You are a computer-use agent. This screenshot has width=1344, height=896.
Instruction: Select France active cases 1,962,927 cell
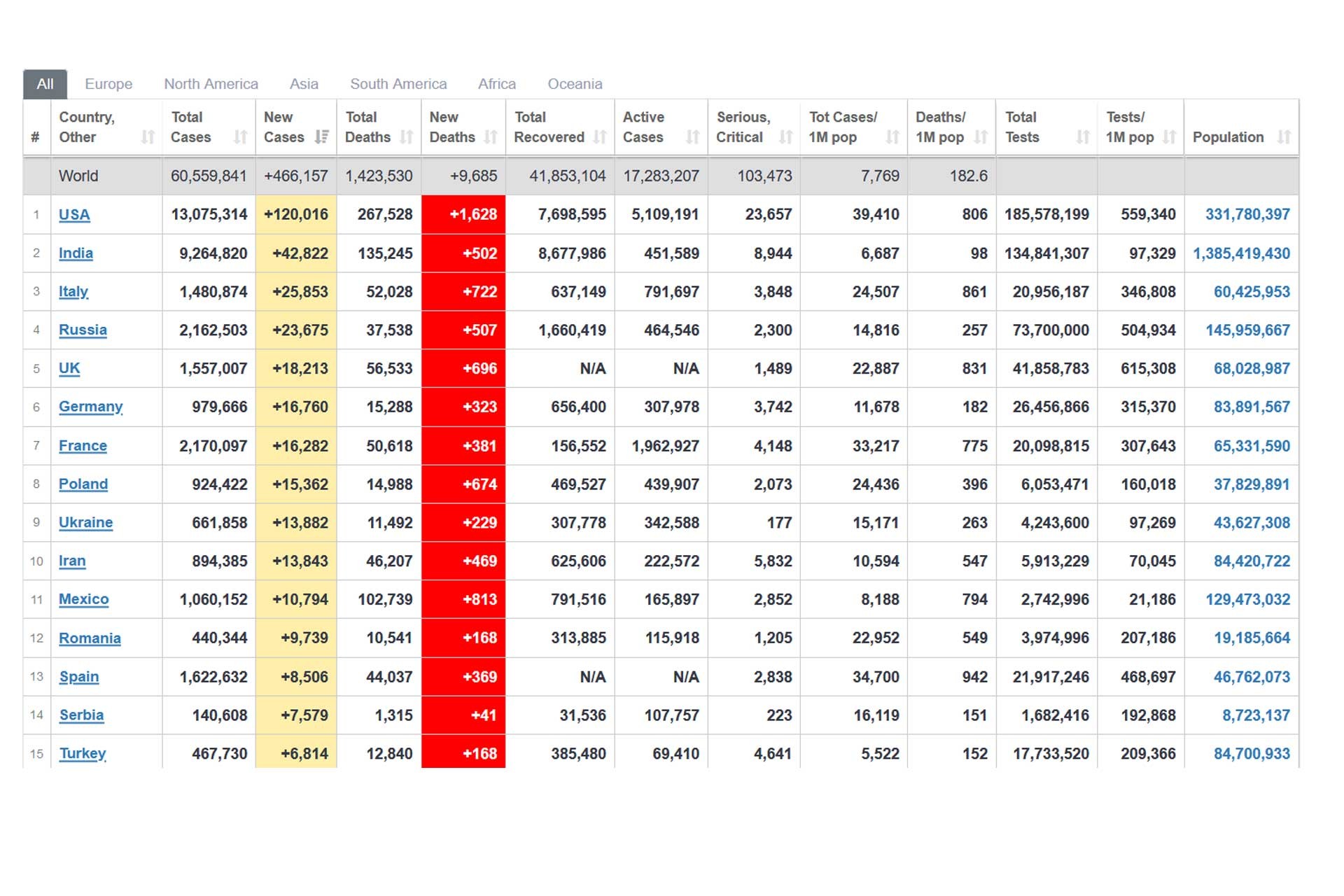(661, 446)
